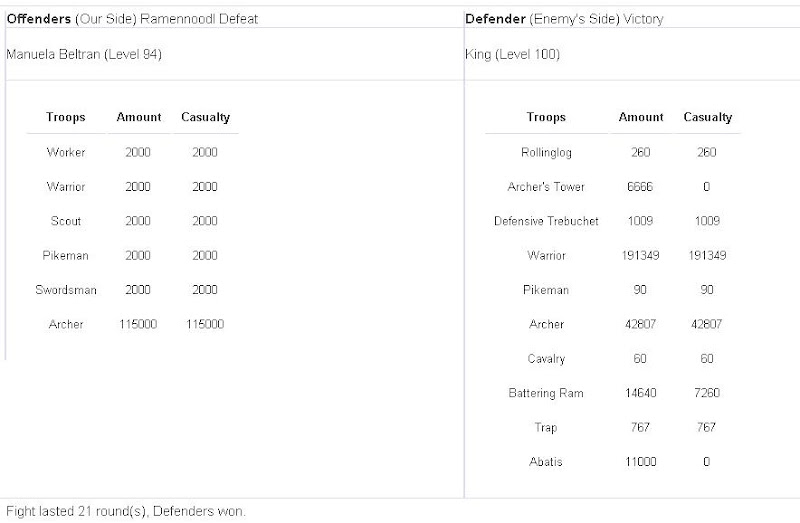Select defender name King (Level 100)
This screenshot has width=800, height=523.
(513, 54)
